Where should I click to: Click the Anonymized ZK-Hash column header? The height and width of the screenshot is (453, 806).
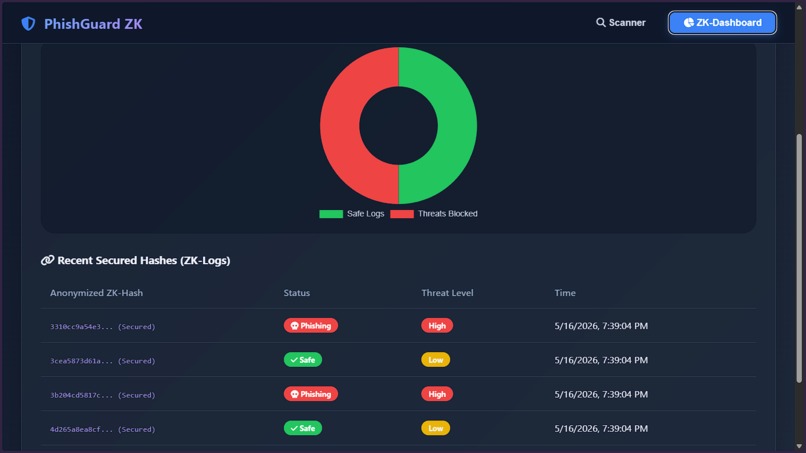click(97, 293)
